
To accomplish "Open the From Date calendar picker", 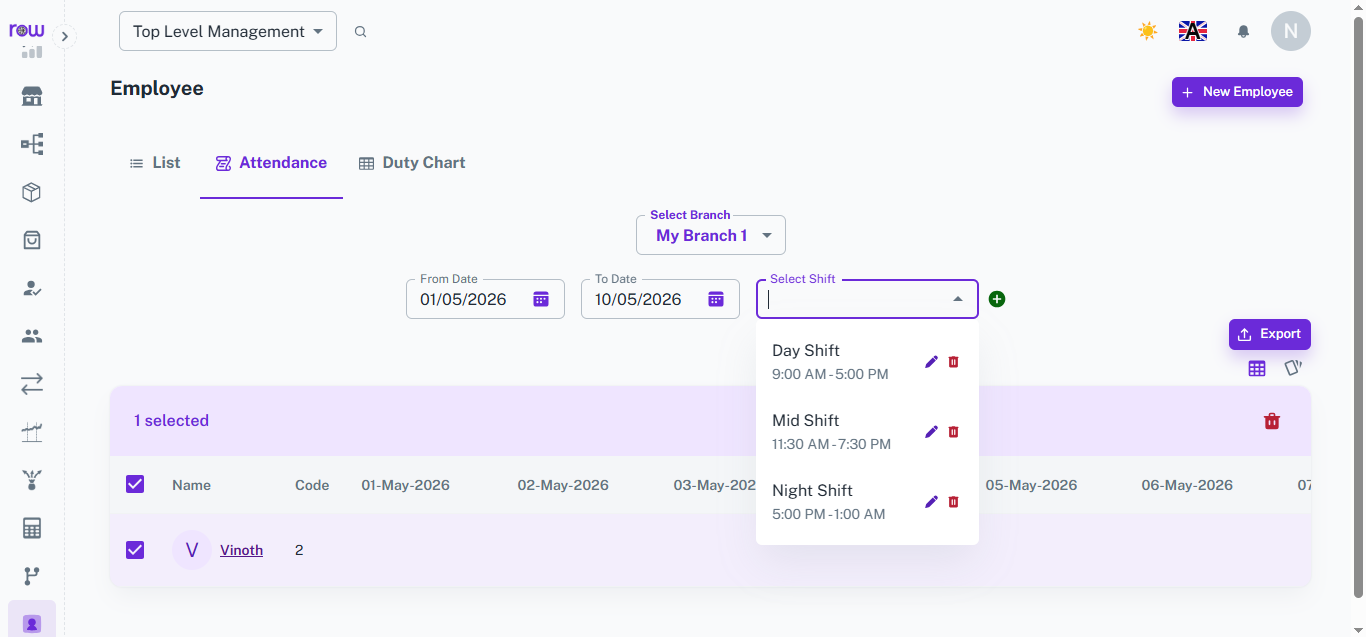I will pos(541,299).
